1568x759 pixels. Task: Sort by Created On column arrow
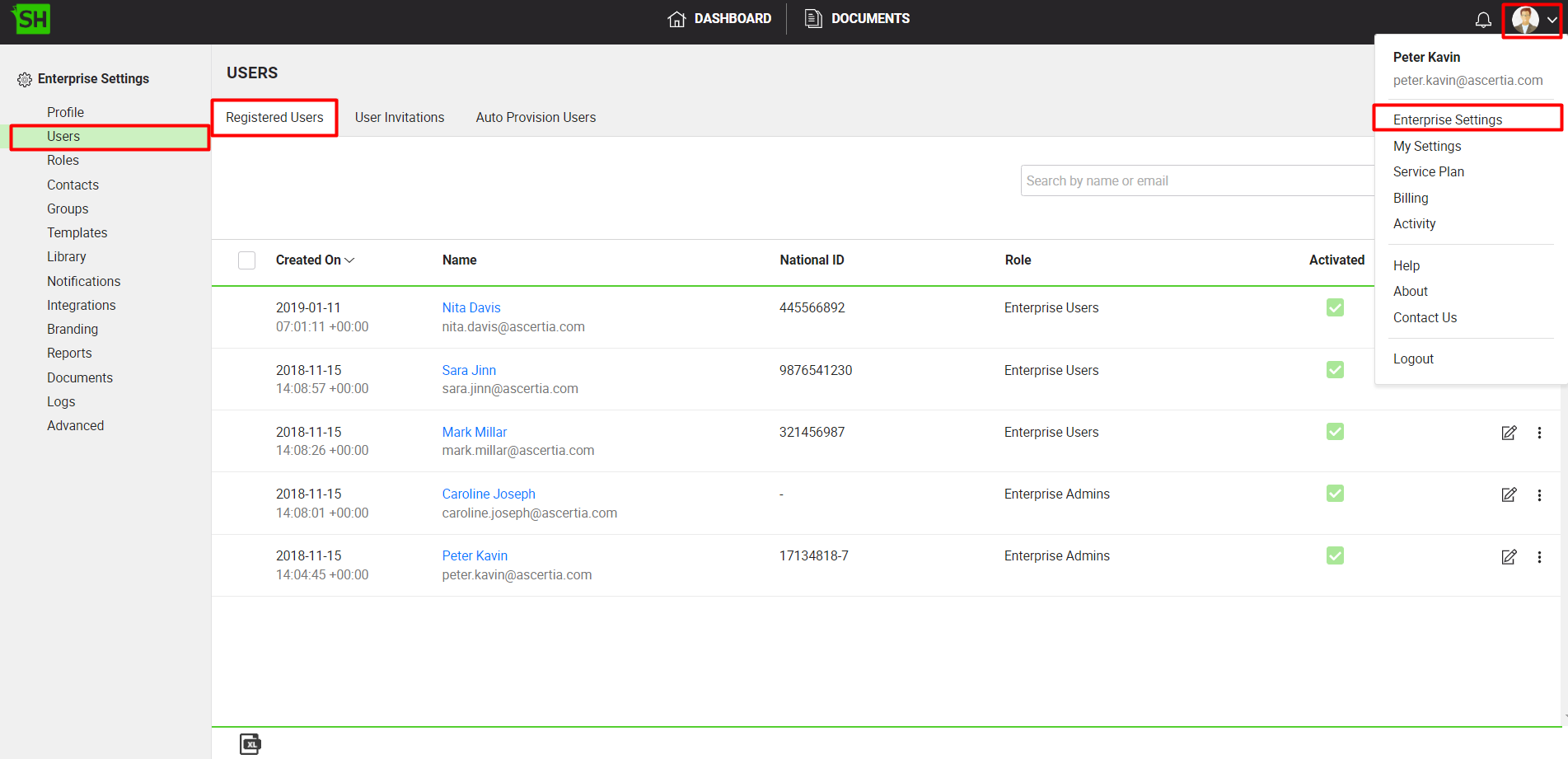pyautogui.click(x=349, y=260)
